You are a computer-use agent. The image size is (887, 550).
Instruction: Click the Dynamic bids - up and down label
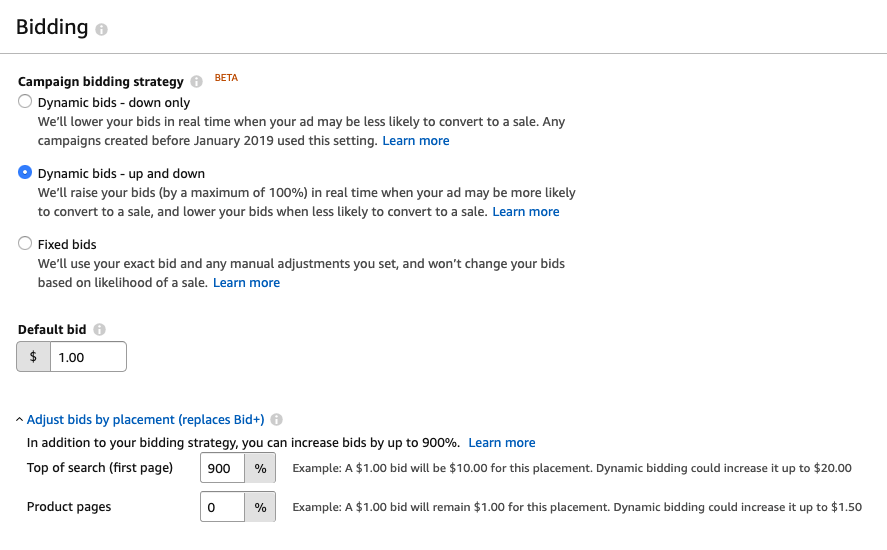[107, 173]
